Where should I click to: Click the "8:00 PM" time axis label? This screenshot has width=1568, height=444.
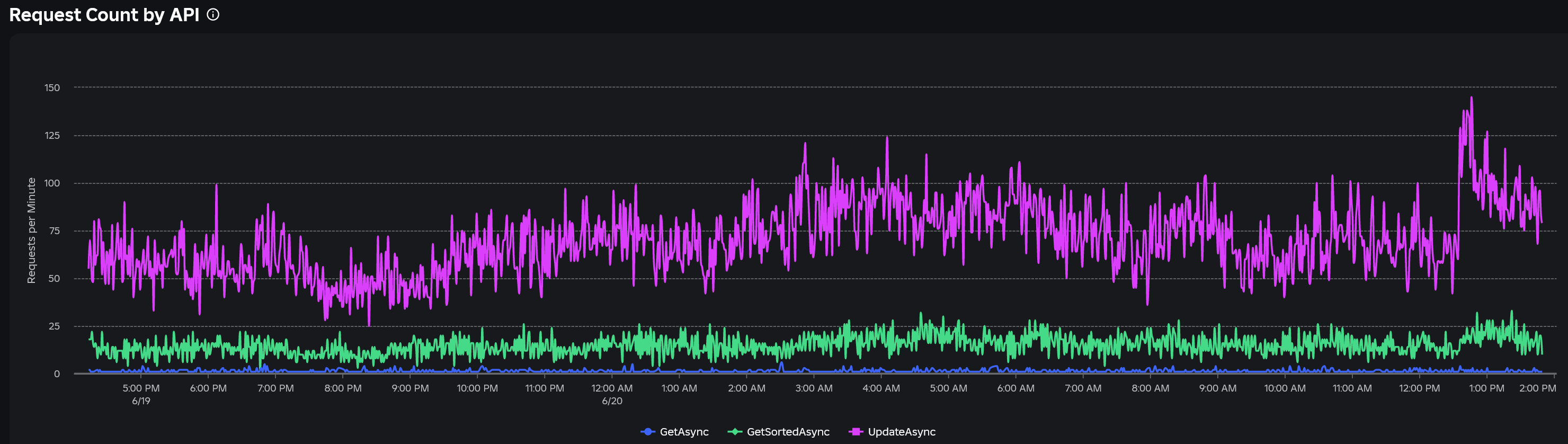click(343, 388)
